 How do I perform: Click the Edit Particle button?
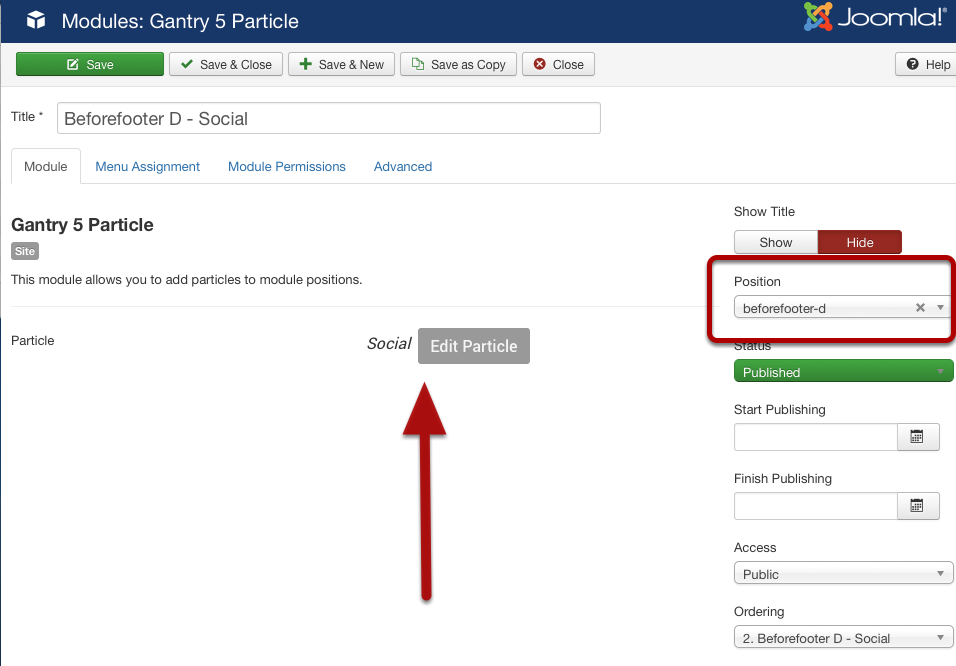[474, 346]
